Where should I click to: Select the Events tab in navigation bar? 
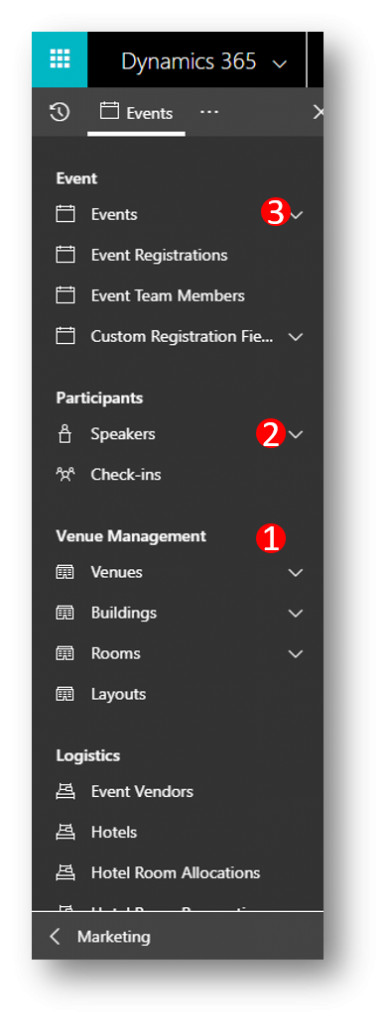[136, 113]
